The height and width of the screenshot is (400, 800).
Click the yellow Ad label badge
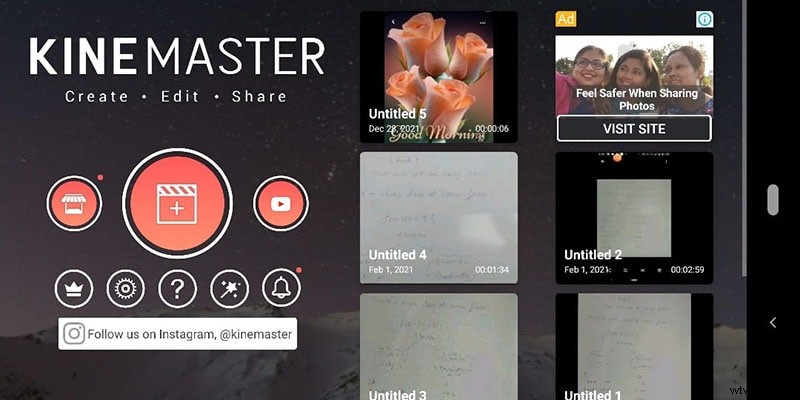click(565, 19)
